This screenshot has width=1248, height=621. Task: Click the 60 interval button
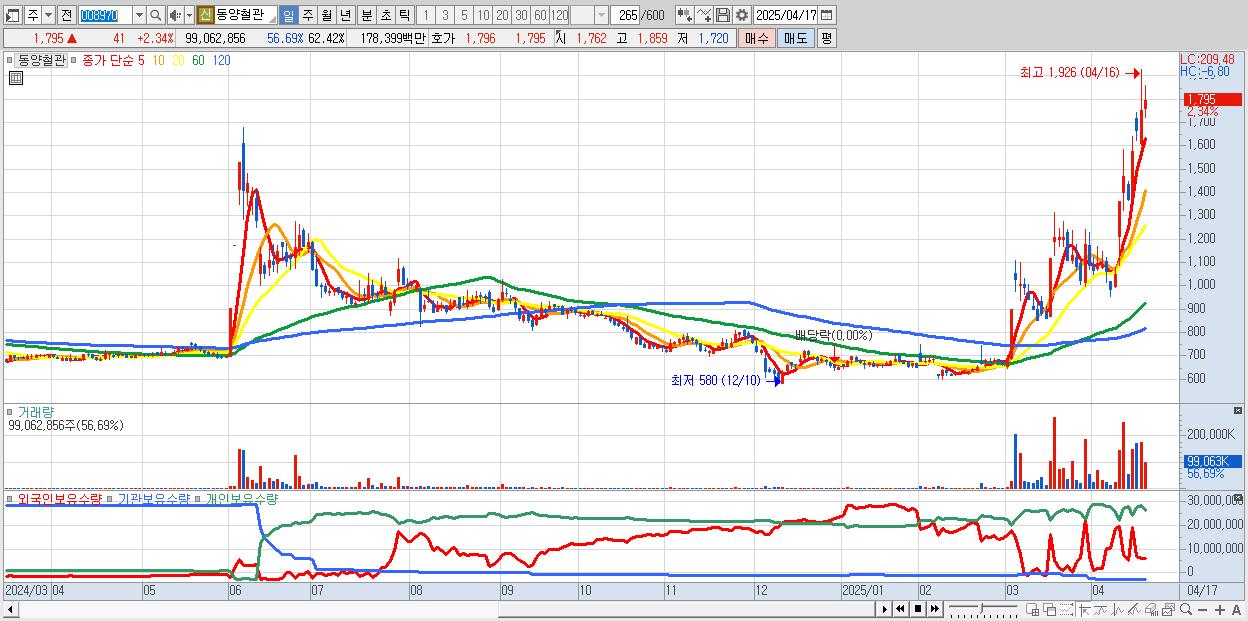point(540,15)
